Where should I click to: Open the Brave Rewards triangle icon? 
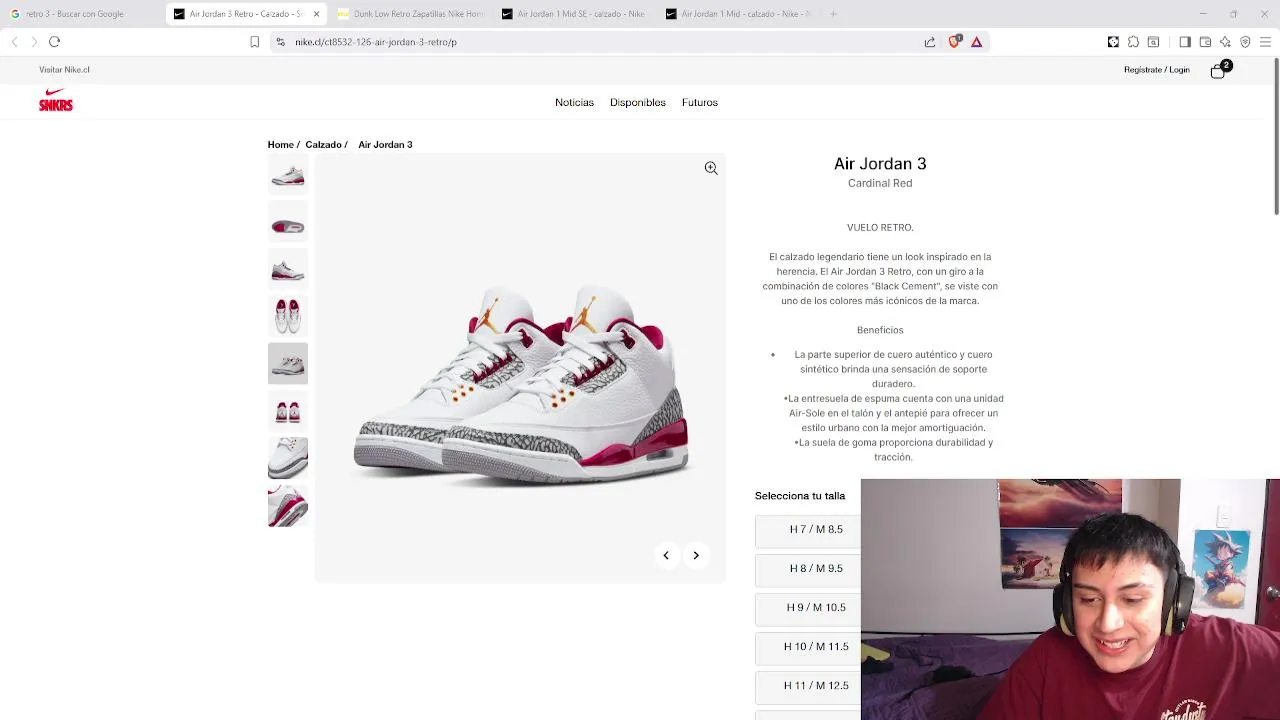click(977, 42)
